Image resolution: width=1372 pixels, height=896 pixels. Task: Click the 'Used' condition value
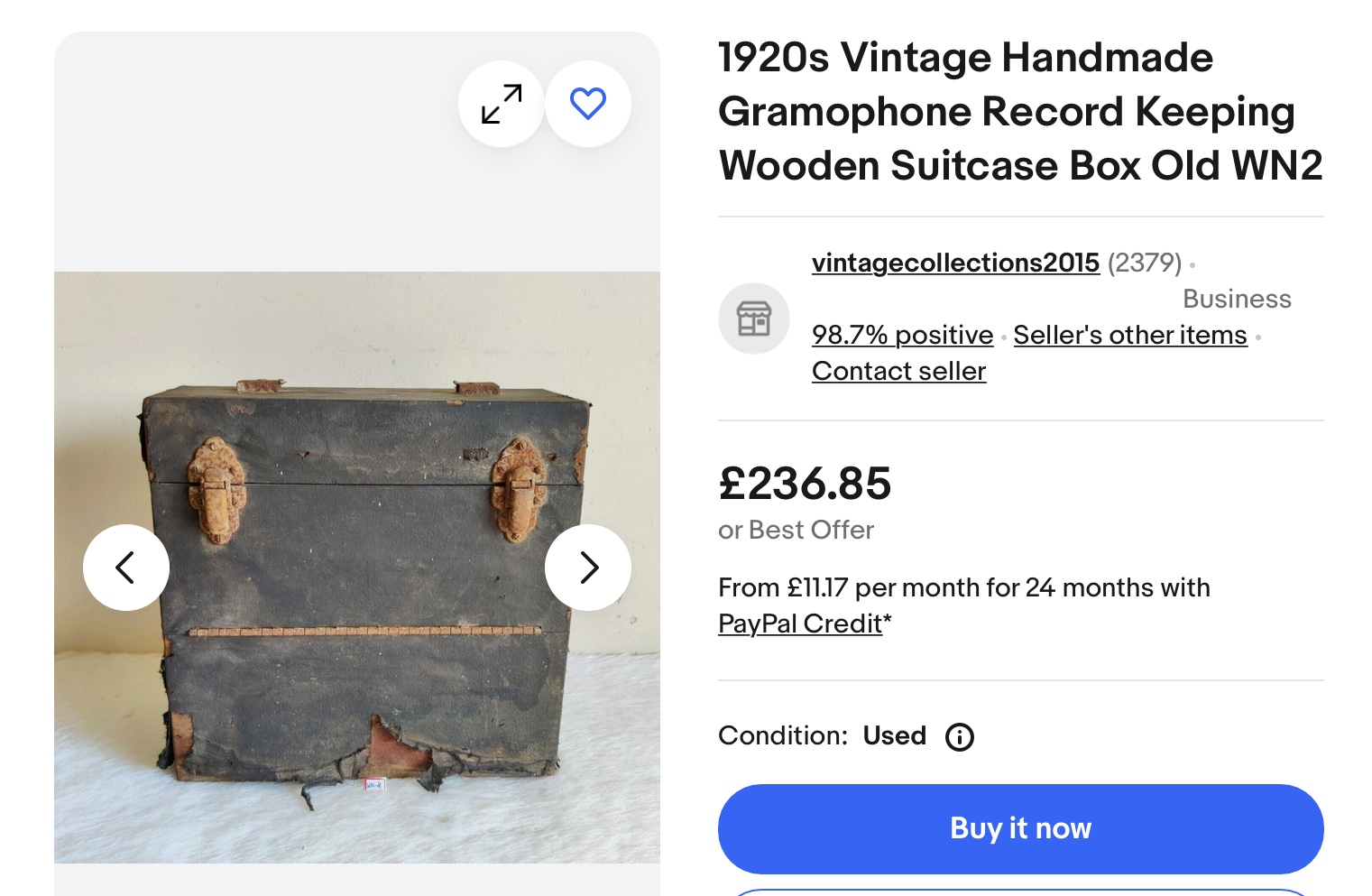[894, 735]
